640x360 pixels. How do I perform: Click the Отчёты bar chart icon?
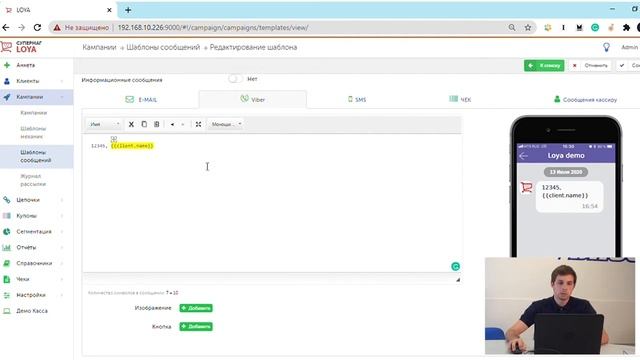(x=7, y=247)
